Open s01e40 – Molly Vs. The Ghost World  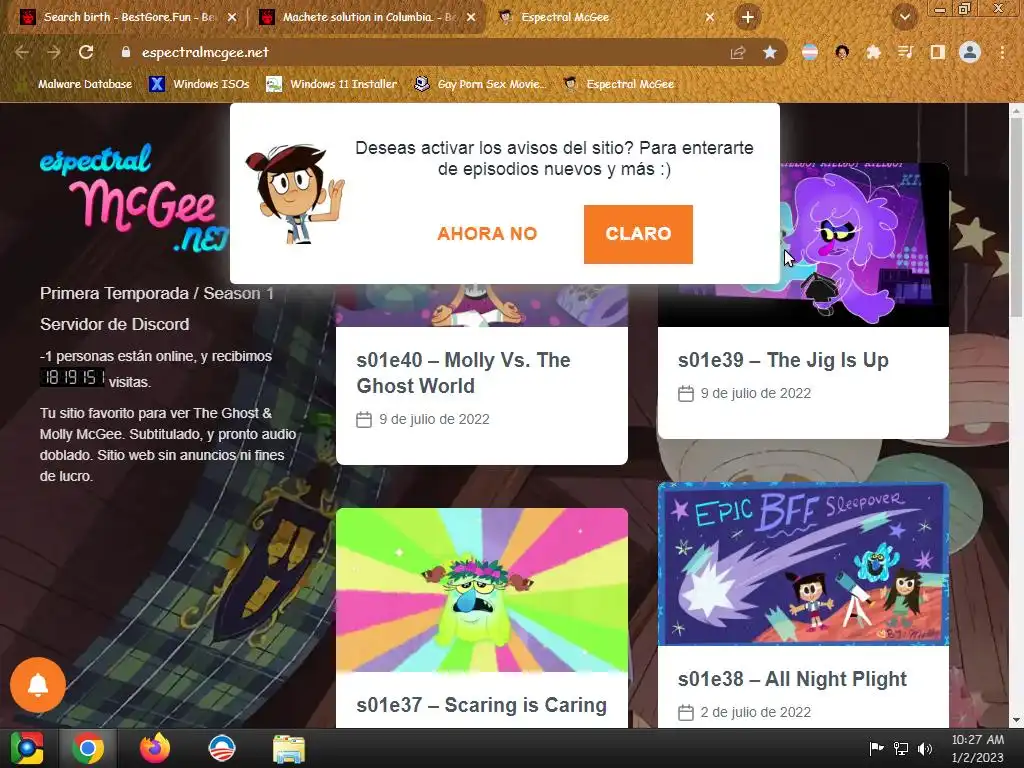coord(463,373)
